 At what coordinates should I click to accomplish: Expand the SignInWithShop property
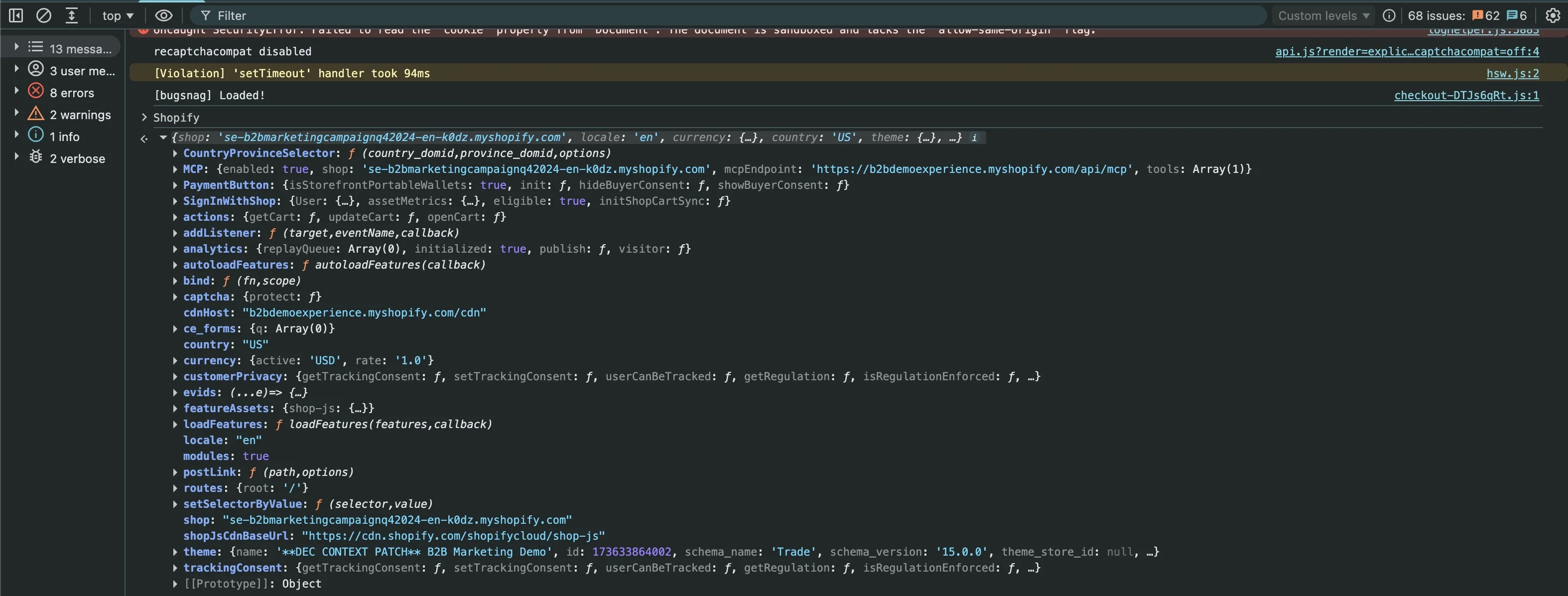[x=175, y=201]
